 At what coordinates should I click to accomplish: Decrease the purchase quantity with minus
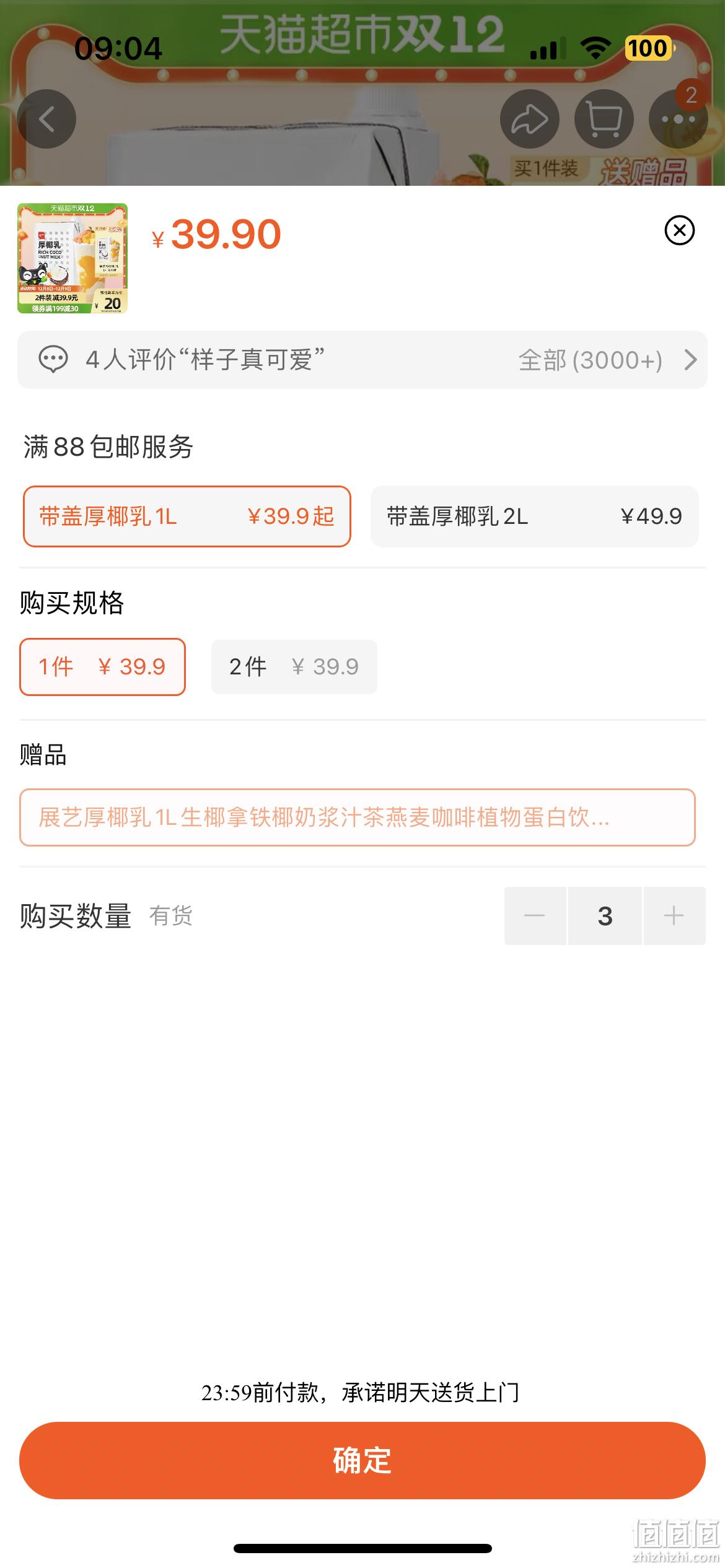[535, 916]
